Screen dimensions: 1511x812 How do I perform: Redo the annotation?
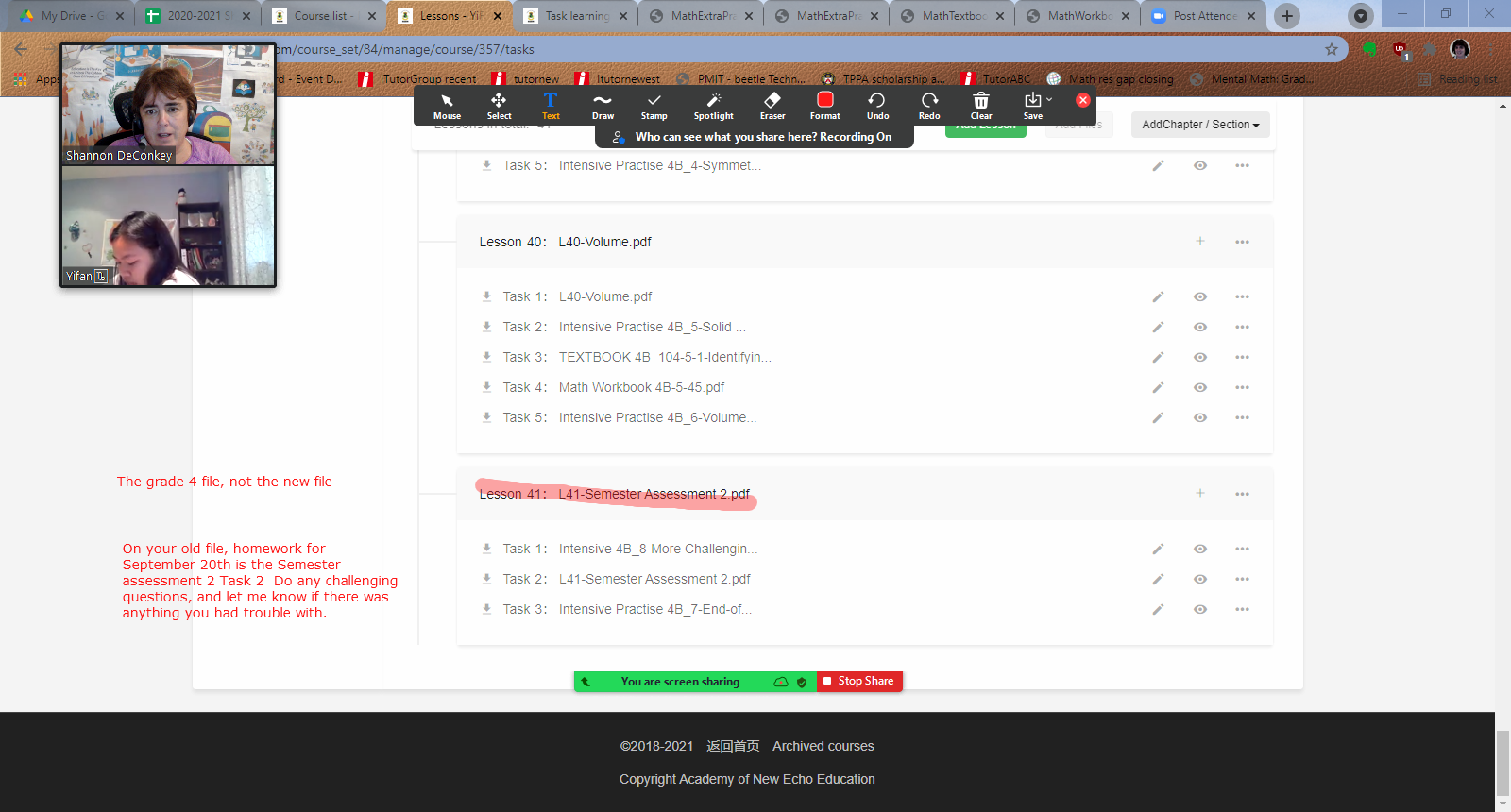click(929, 106)
